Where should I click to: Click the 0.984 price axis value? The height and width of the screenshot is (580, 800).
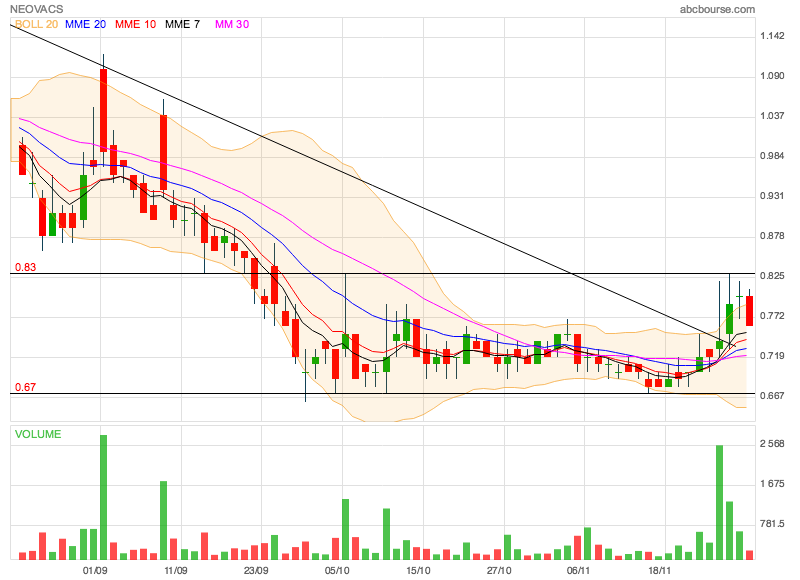pyautogui.click(x=772, y=156)
